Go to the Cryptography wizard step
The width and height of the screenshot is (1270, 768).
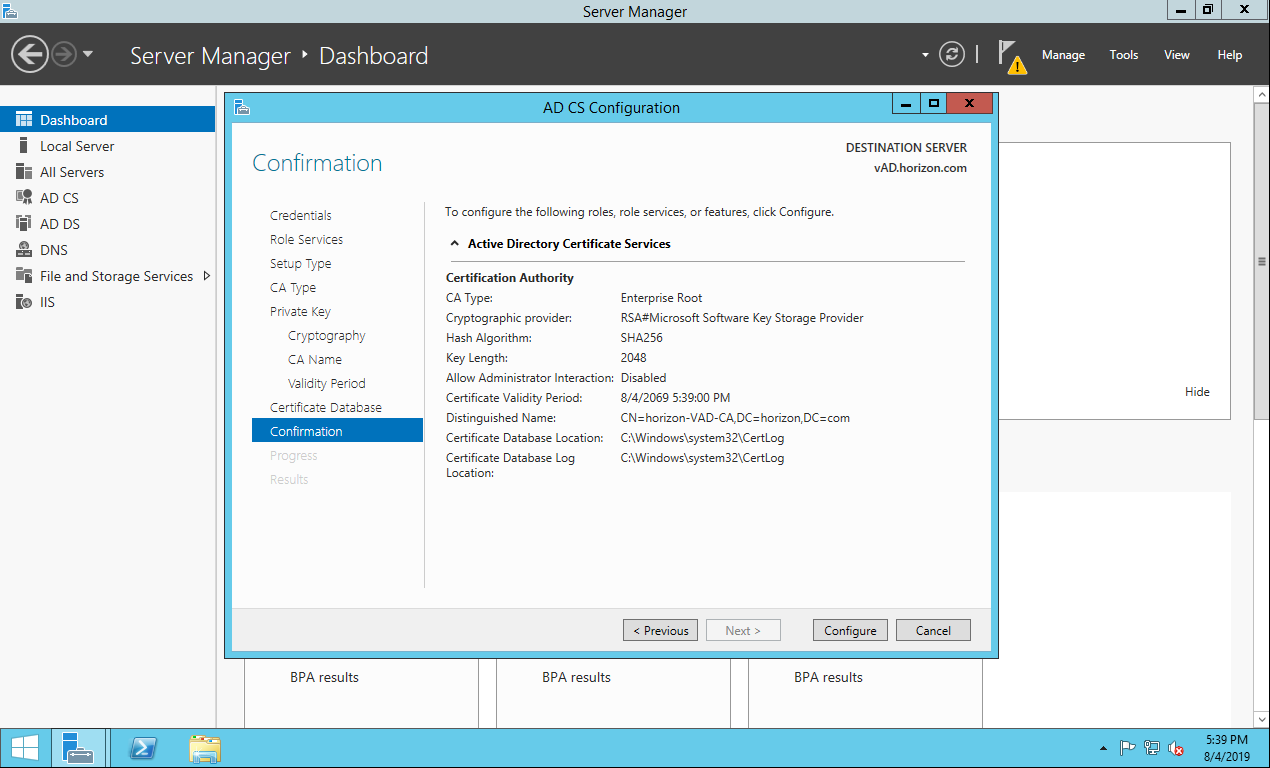coord(326,336)
